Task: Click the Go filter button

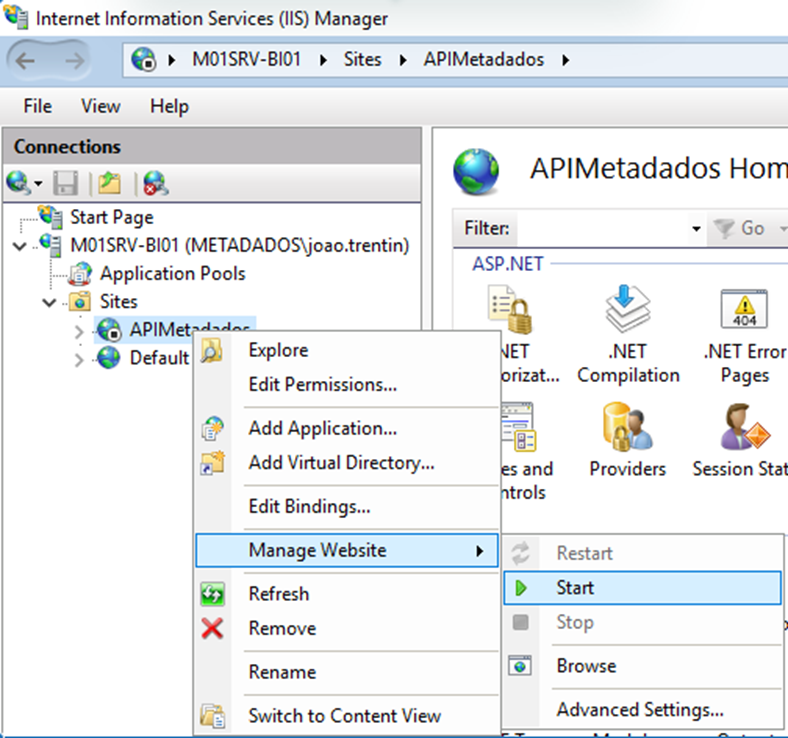Action: [741, 229]
